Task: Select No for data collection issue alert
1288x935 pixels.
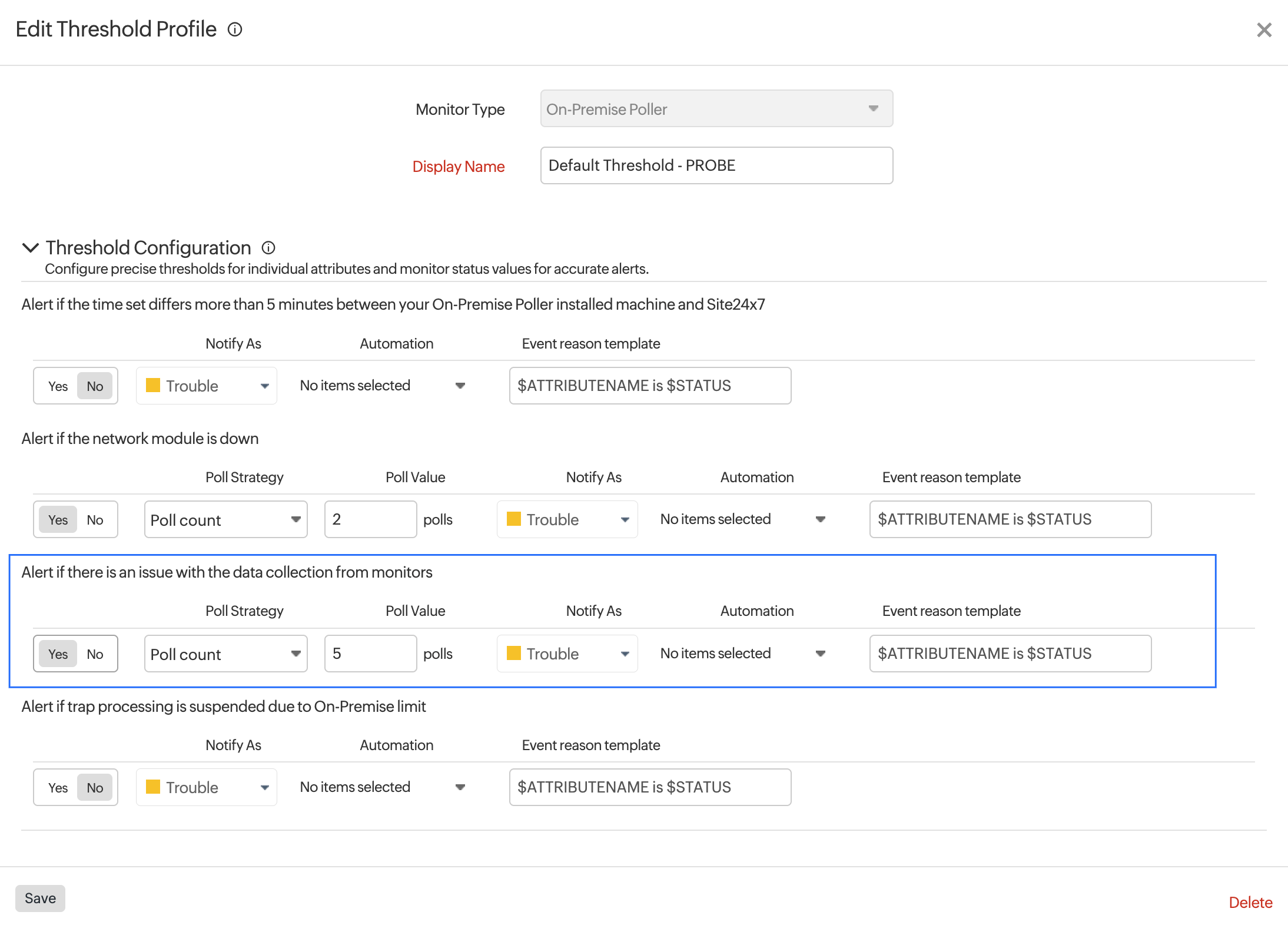Action: pyautogui.click(x=95, y=654)
